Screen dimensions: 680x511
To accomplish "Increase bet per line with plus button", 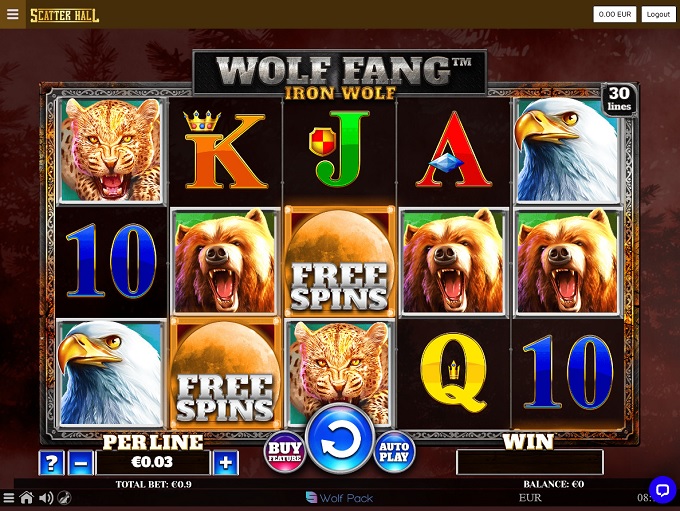I will click(226, 463).
